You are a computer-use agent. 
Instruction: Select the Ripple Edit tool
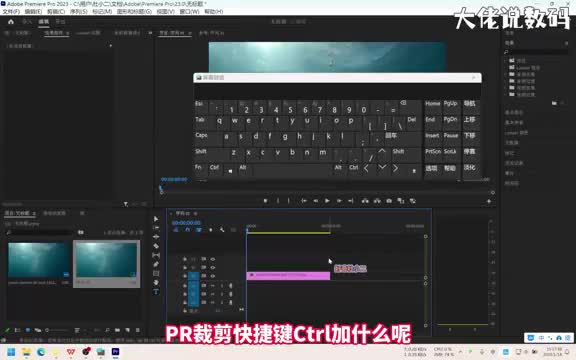(x=156, y=237)
